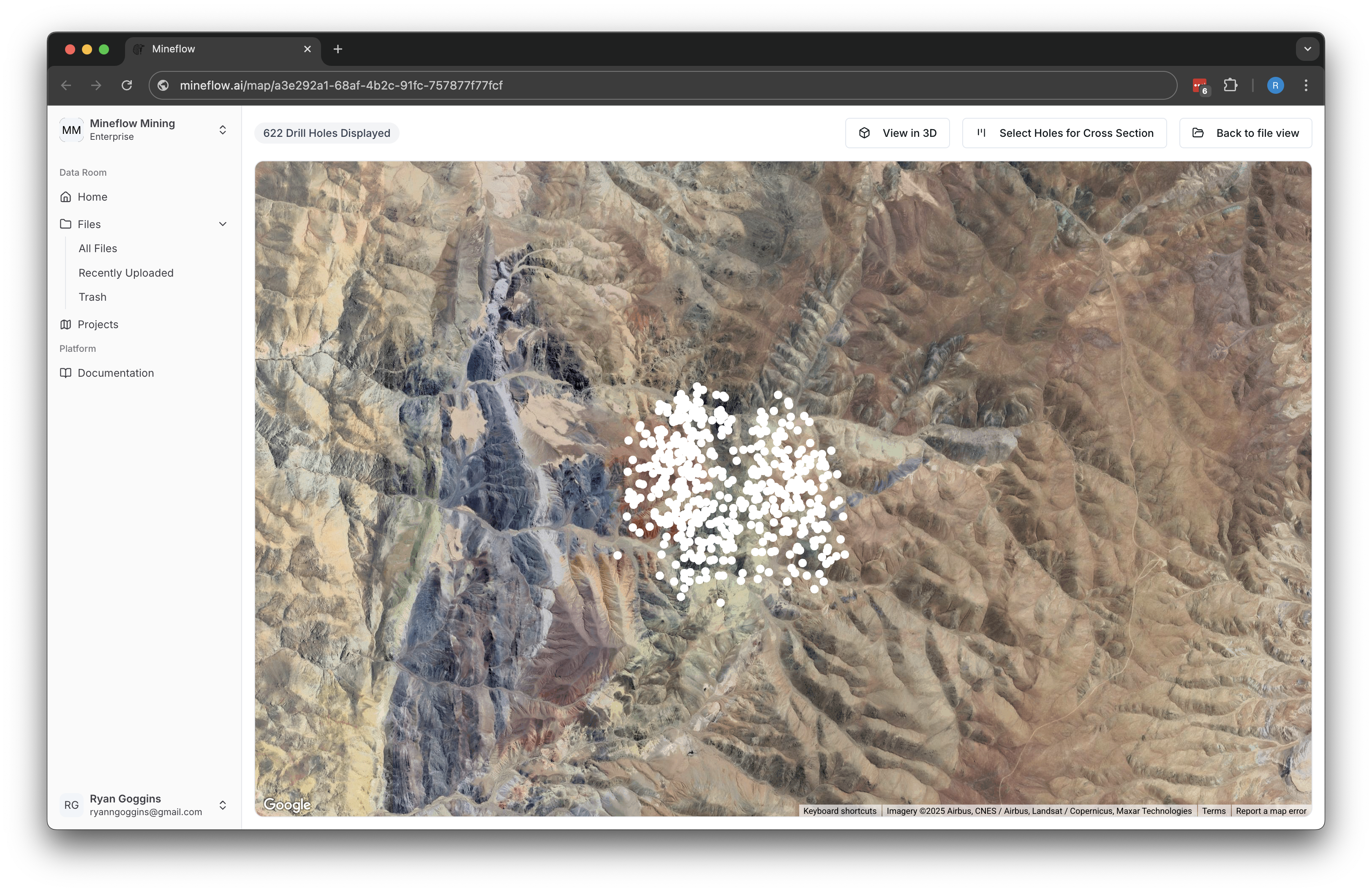Click the folder icon on Back to file view

(1197, 133)
